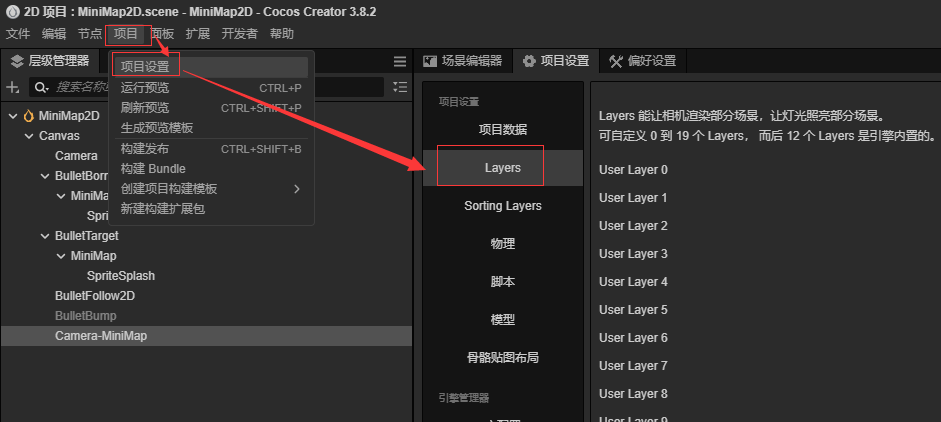This screenshot has width=941, height=422.
Task: Choose 新建构建扩展包 menu entry
Action: pos(211,208)
